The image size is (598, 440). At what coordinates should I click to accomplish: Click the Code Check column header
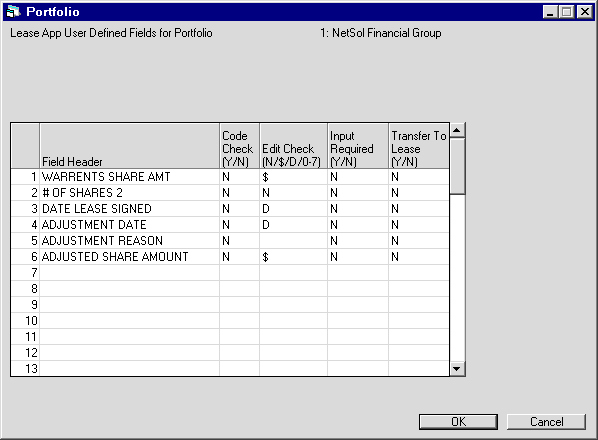click(240, 146)
